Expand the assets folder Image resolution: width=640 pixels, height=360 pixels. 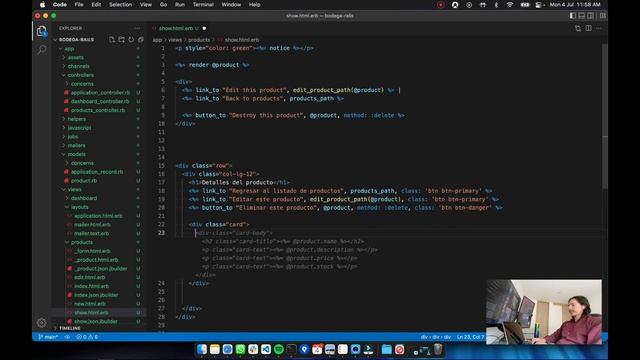tap(76, 58)
